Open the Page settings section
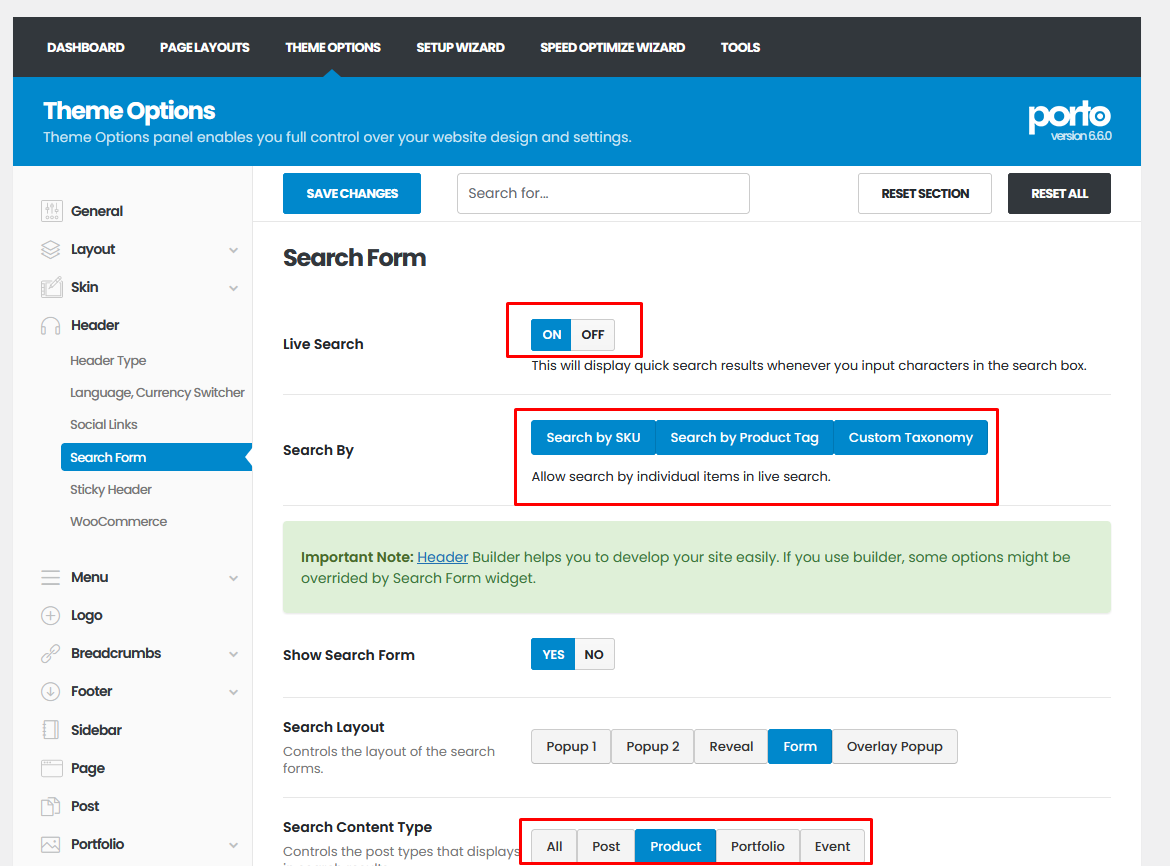This screenshot has width=1170, height=866. (88, 768)
